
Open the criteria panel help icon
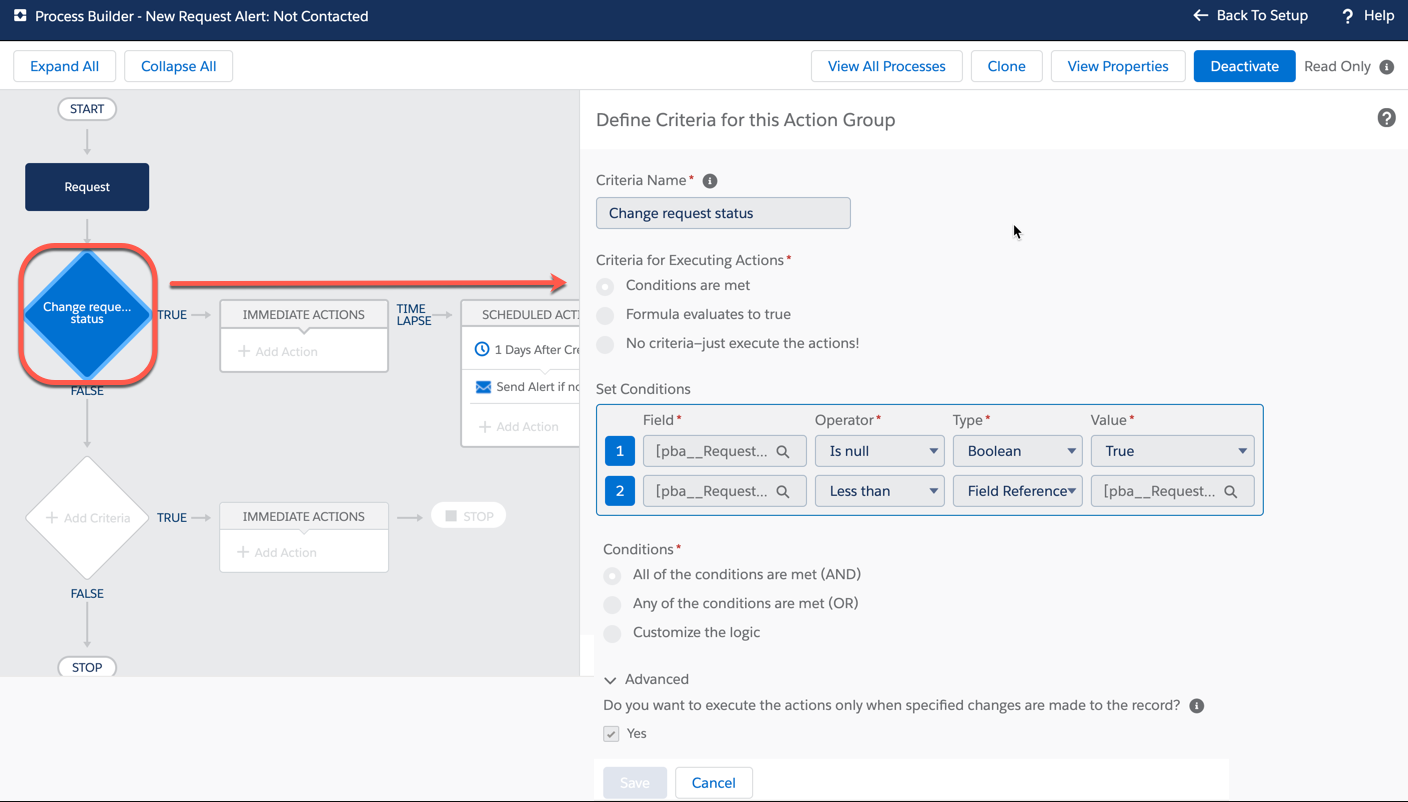click(x=1386, y=117)
